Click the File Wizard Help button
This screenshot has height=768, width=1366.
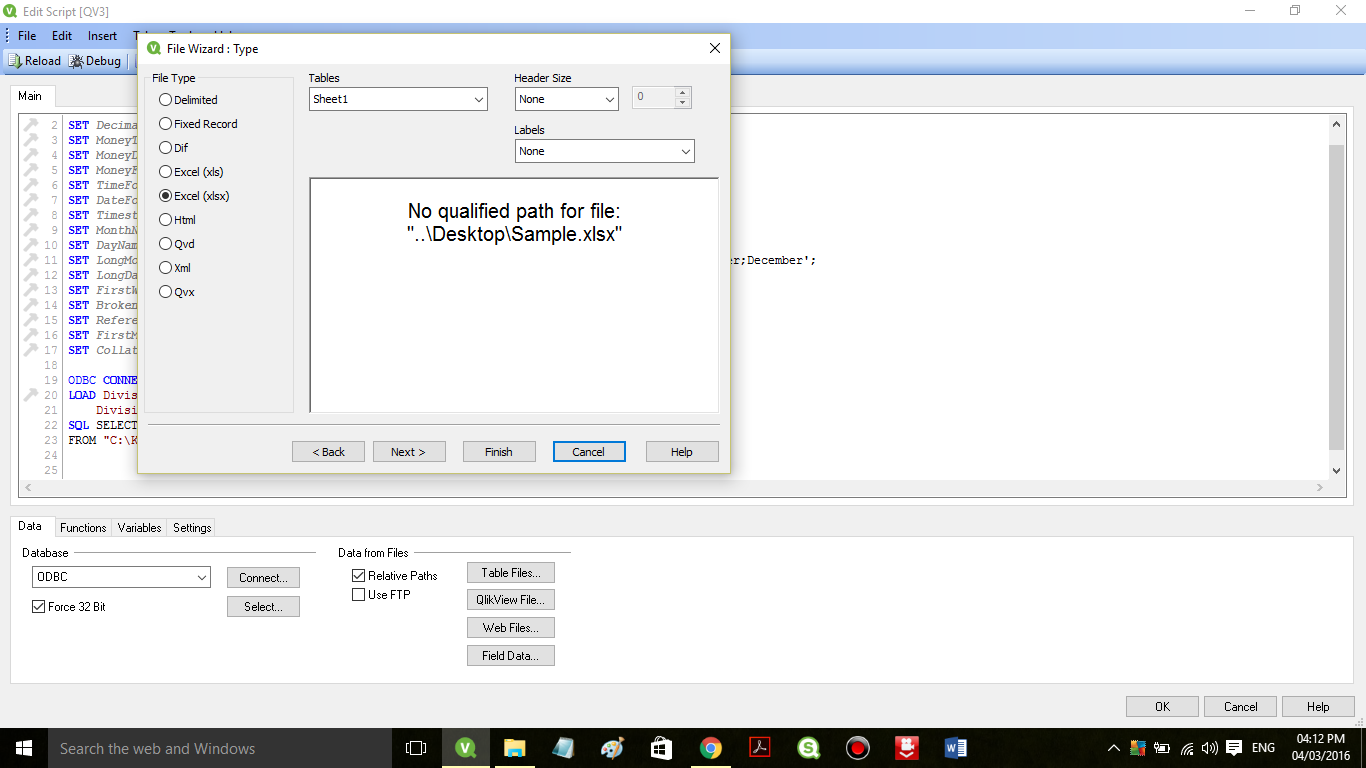pos(682,452)
